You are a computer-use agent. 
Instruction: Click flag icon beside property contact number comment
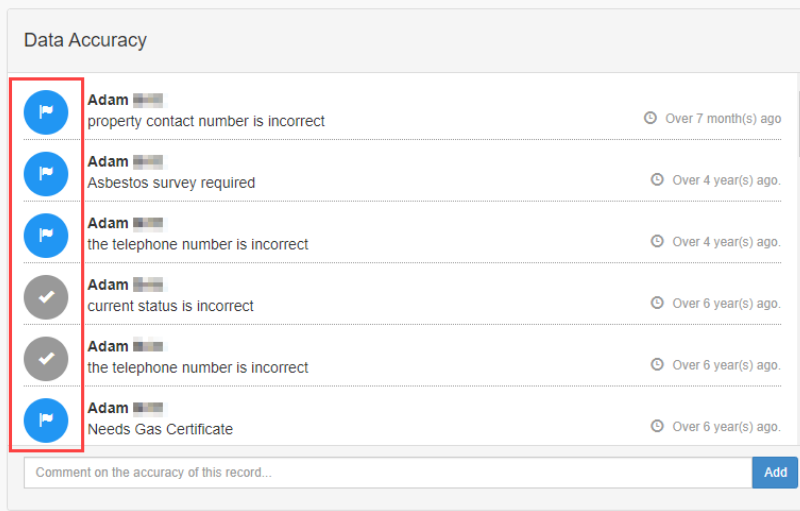click(x=46, y=112)
